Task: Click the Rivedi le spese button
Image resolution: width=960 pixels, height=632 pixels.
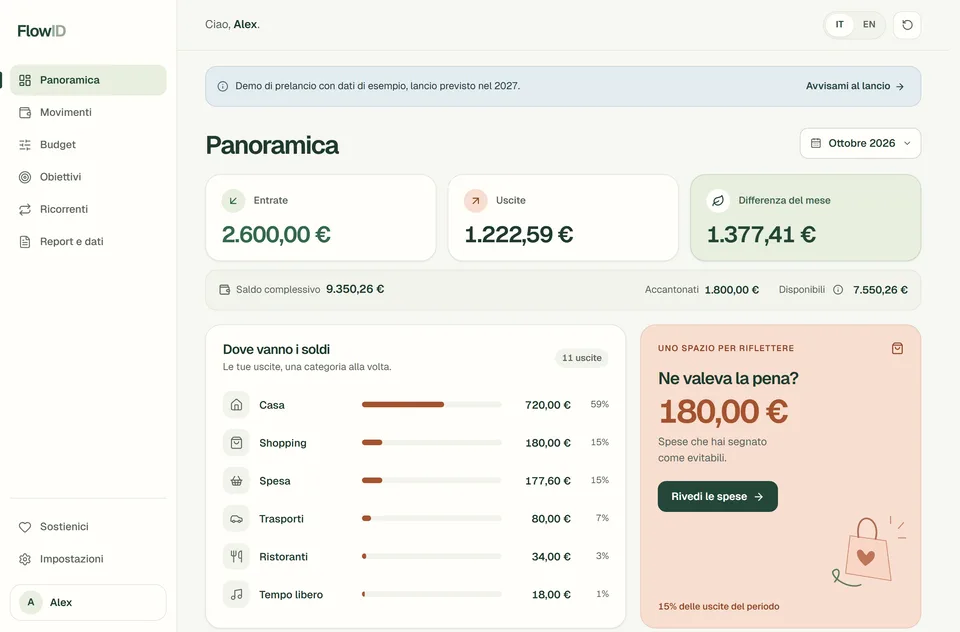Action: point(718,497)
